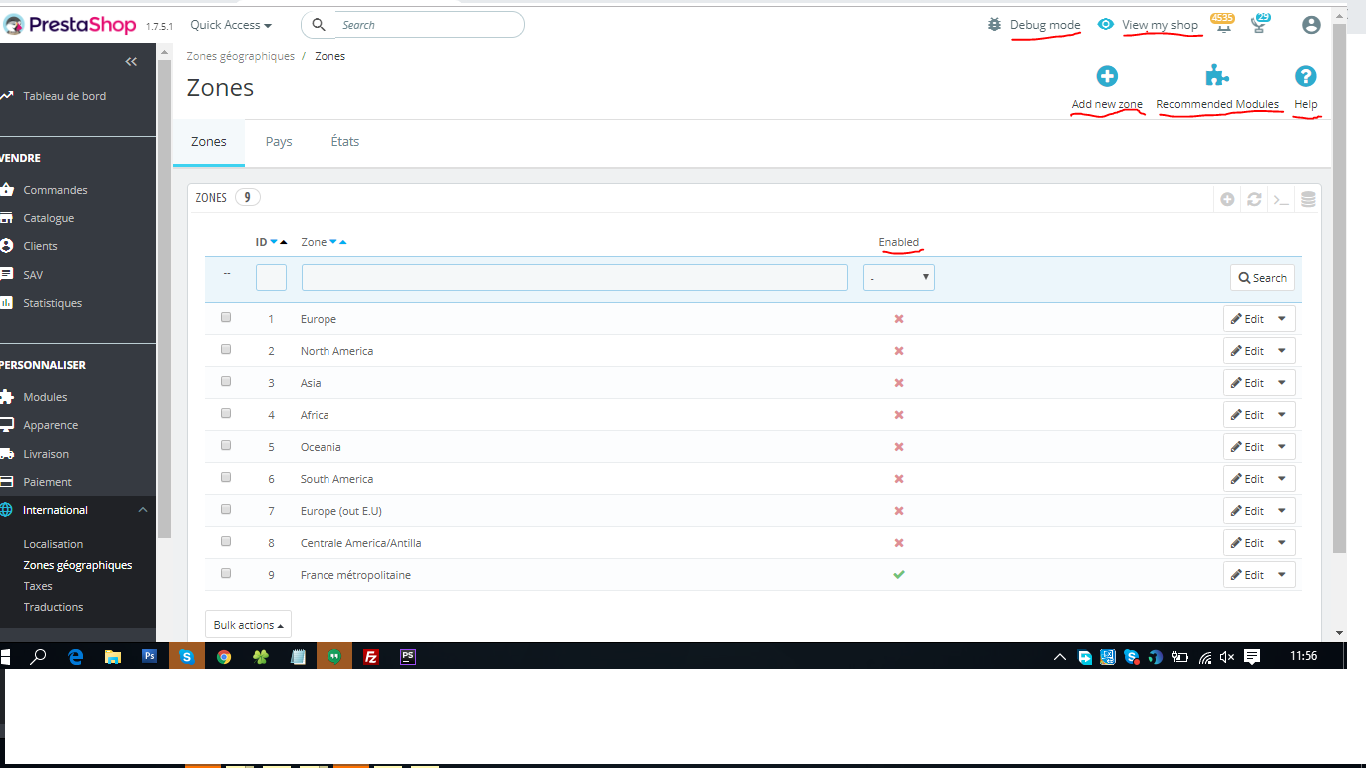
Task: Export to SQL Manager database icon
Action: 1308,199
